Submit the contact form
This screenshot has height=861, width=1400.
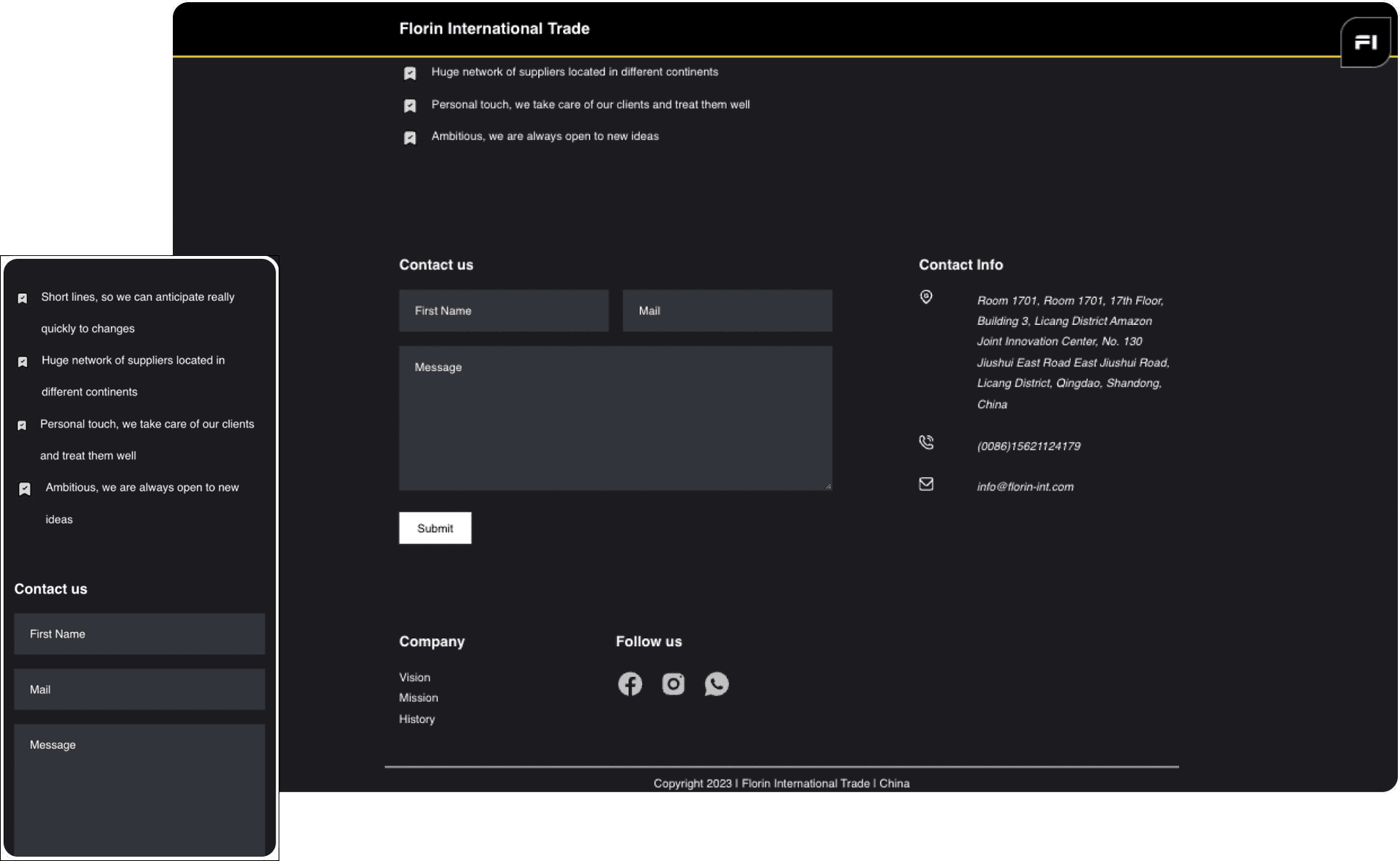coord(435,528)
